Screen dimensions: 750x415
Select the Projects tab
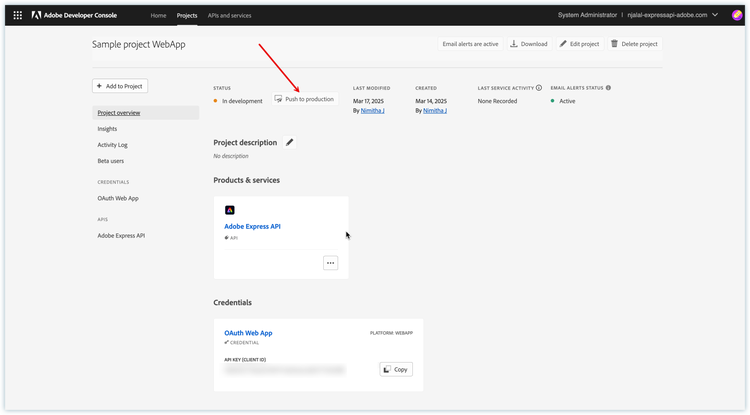187,15
